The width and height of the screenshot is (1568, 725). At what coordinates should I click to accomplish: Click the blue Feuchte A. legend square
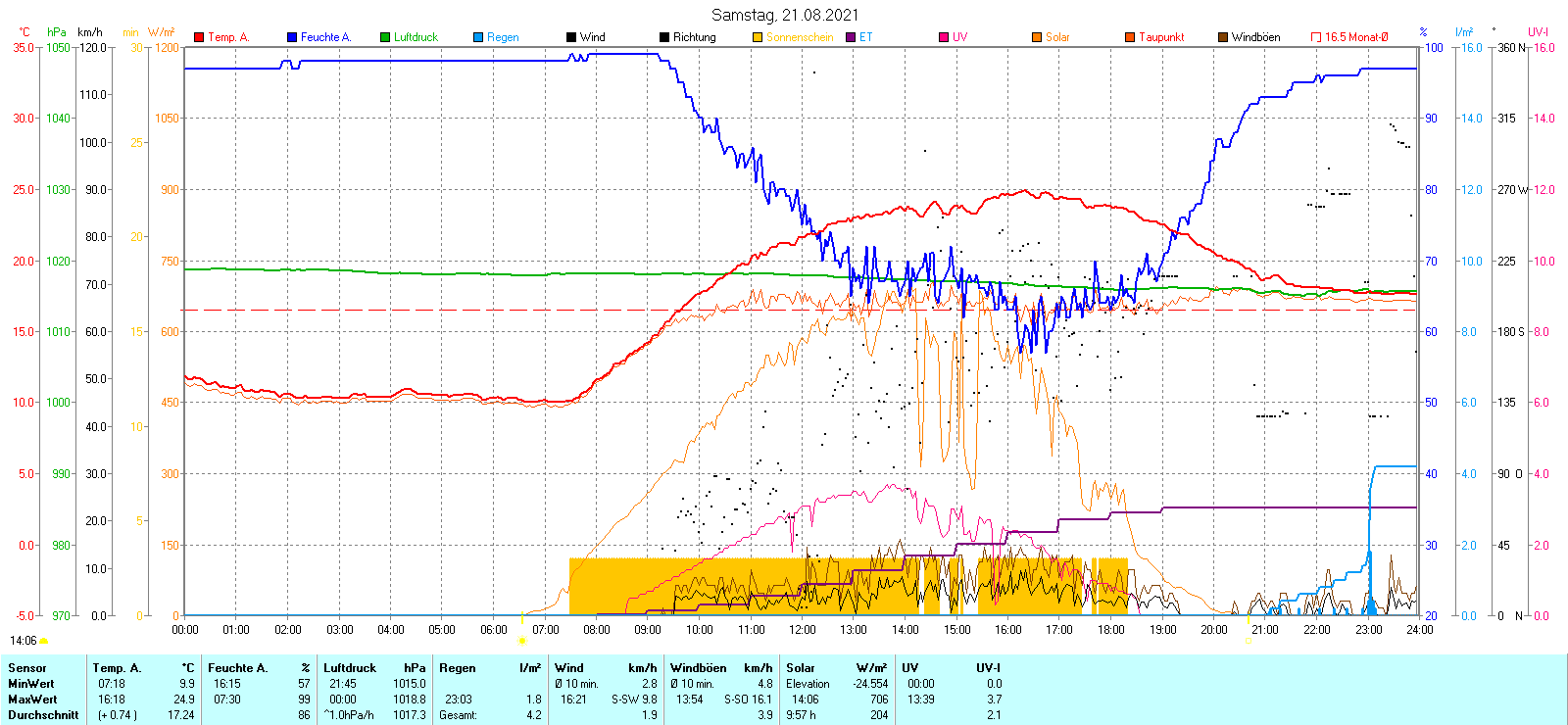(292, 37)
